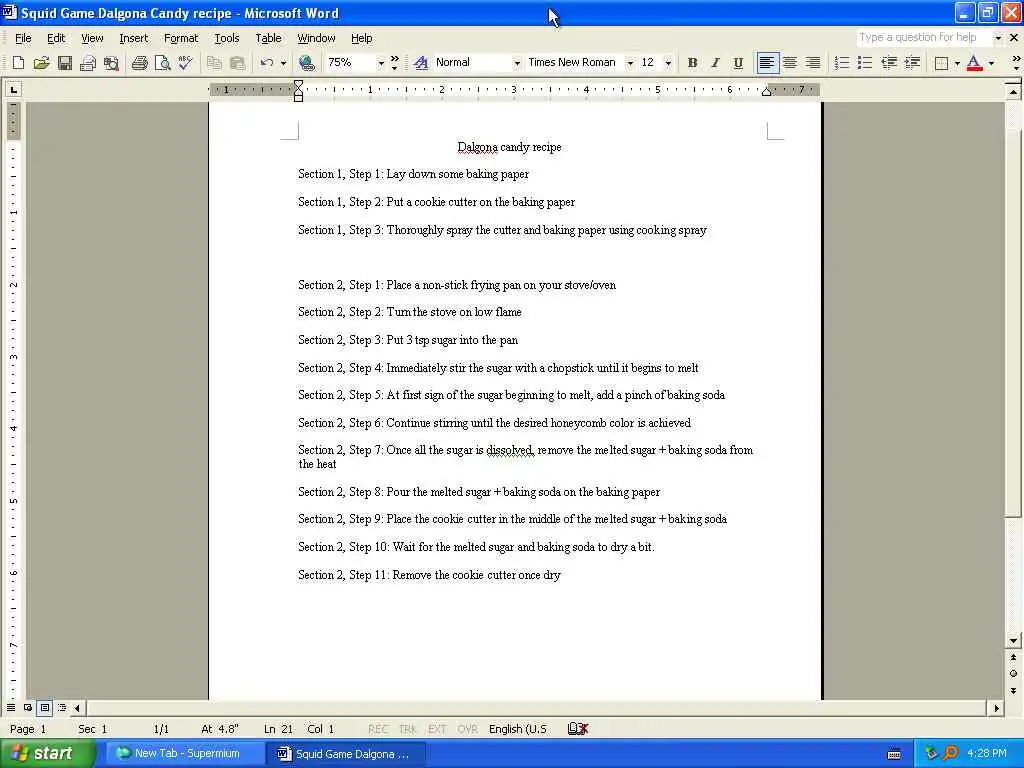Click the E-mail envelope toolbar icon

tap(88, 63)
